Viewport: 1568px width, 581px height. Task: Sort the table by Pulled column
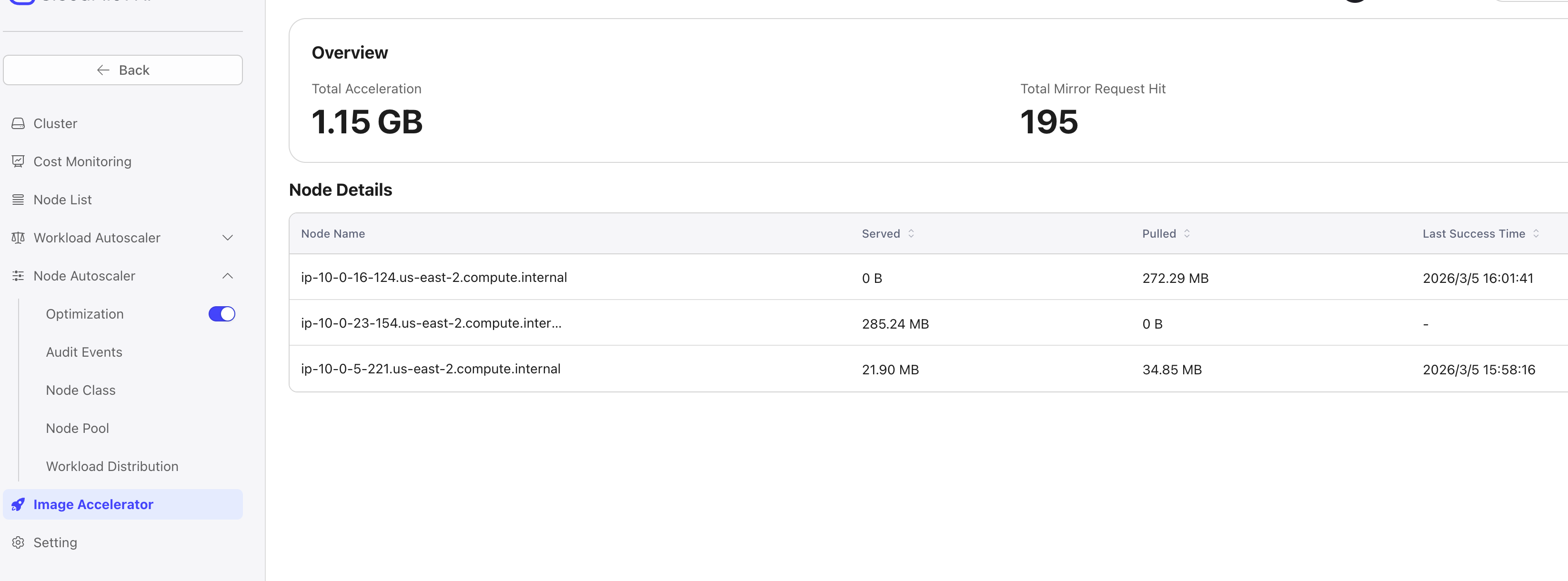tap(1186, 234)
